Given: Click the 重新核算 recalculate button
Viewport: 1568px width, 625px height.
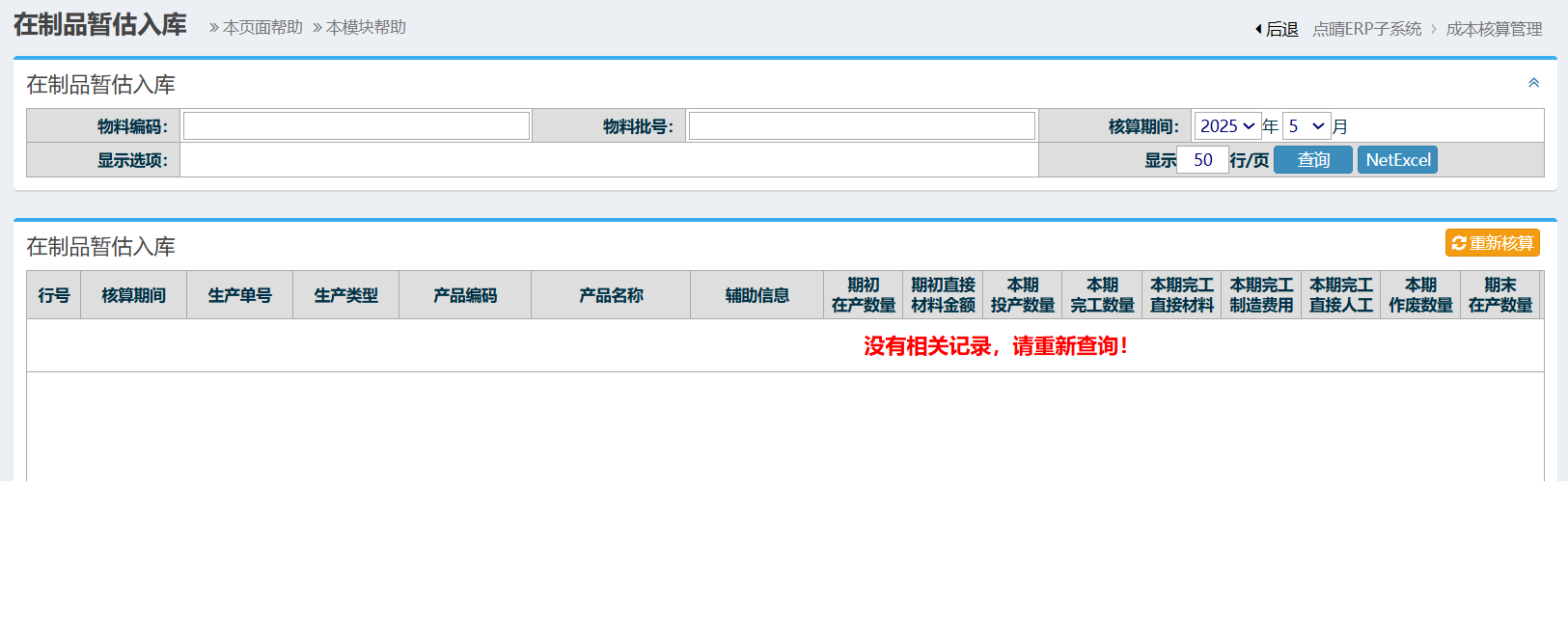Looking at the screenshot, I should click(x=1492, y=243).
